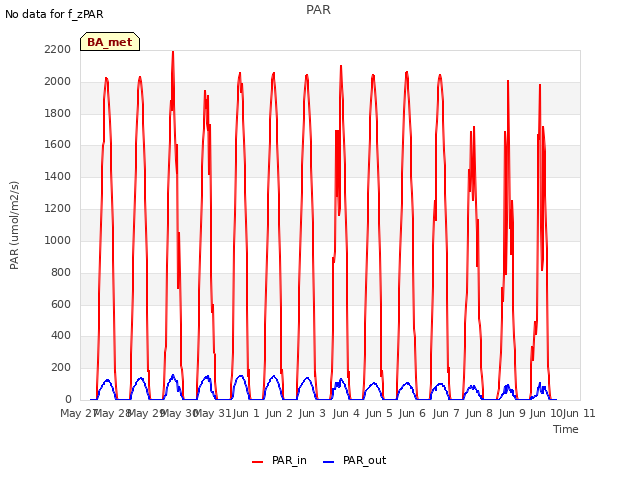This screenshot has height=480, width=640.
Task: Click the 1800 y-axis tick label
Action: tap(58, 113)
